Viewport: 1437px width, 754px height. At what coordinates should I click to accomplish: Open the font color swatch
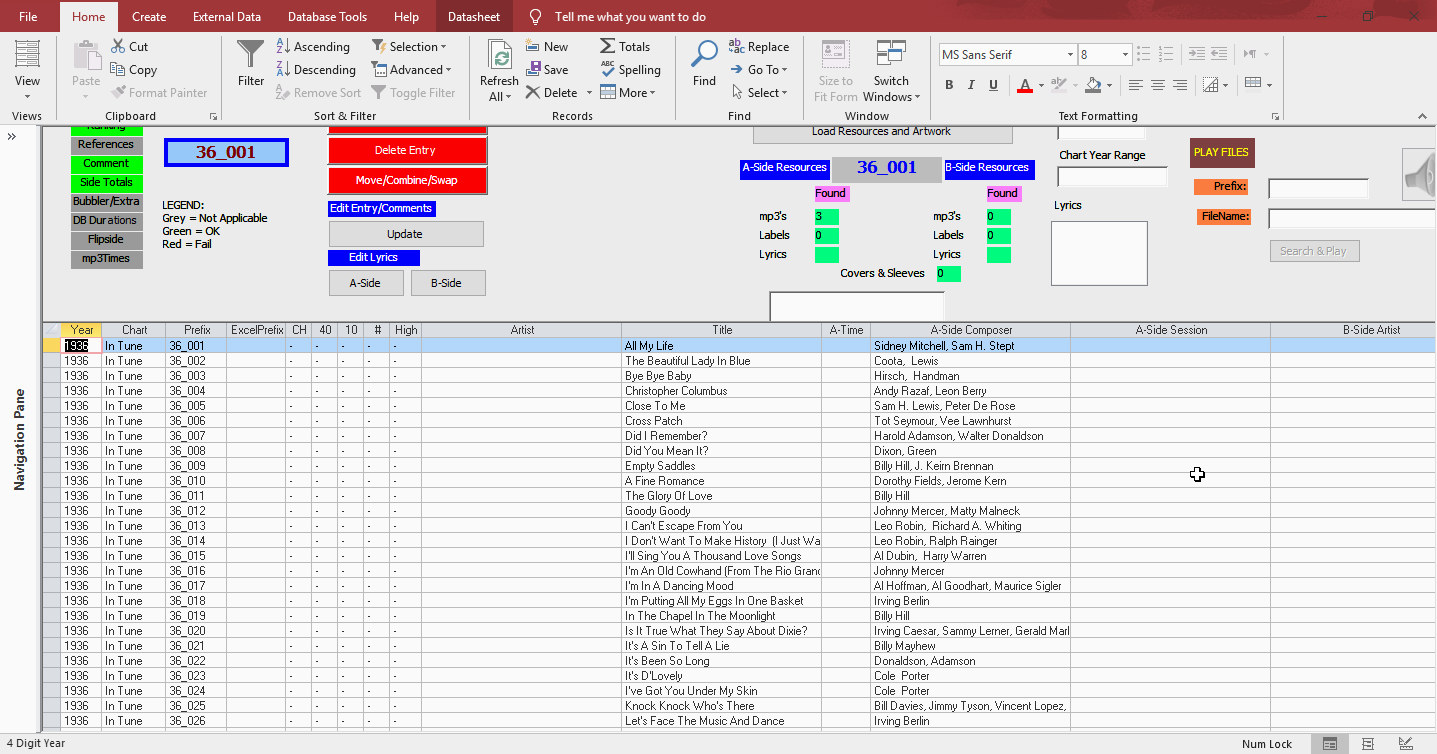point(1025,85)
